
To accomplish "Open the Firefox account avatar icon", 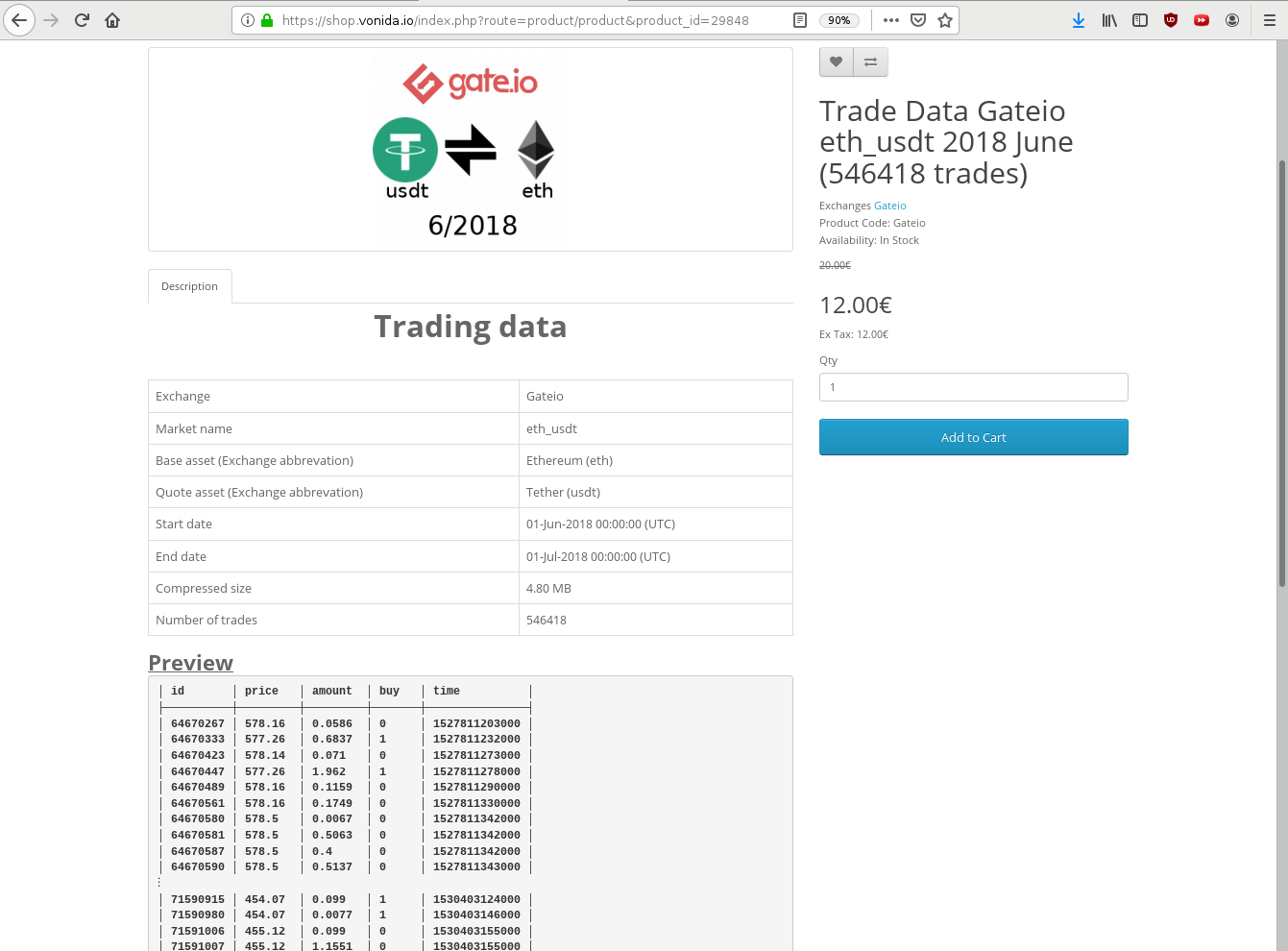I will pos(1232,20).
